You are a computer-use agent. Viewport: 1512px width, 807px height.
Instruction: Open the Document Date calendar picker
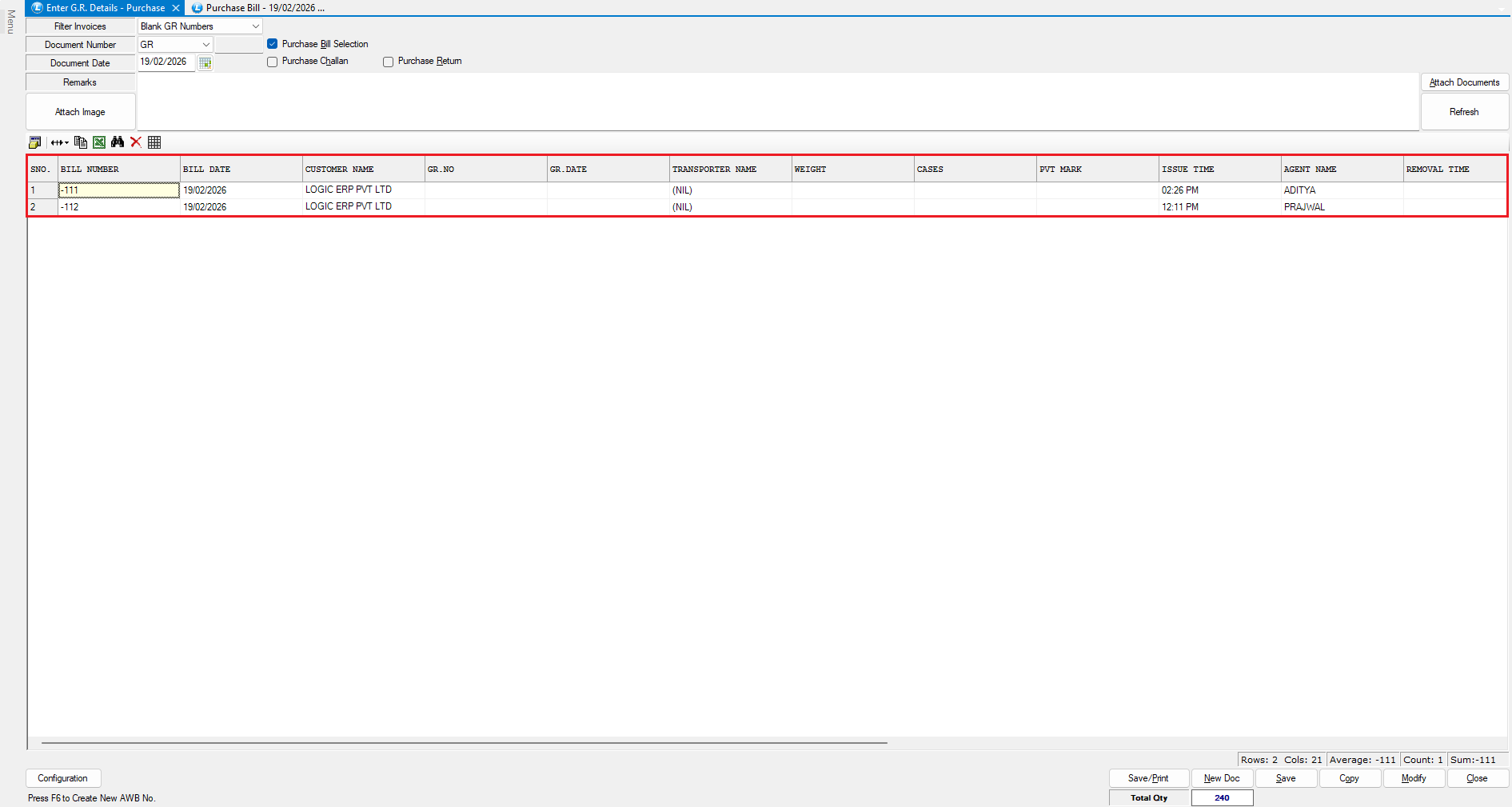(x=205, y=63)
